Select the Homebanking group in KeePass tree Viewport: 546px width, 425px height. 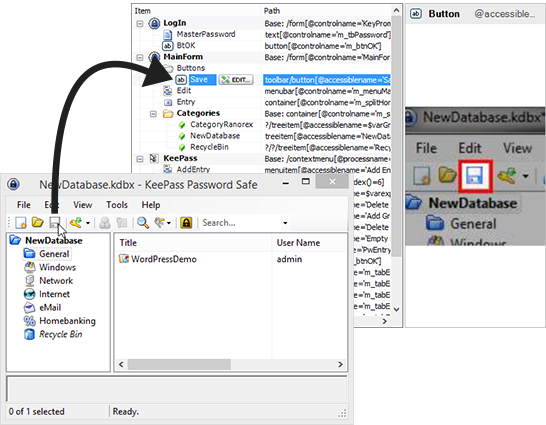click(x=67, y=321)
